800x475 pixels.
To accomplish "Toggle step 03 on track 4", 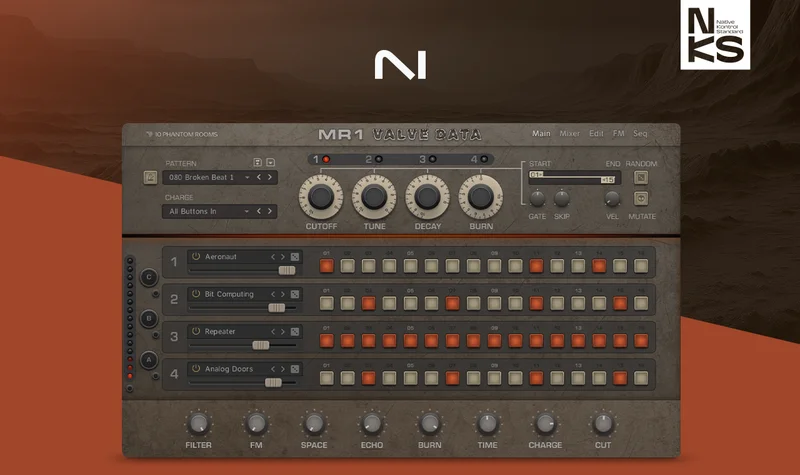I will point(368,378).
